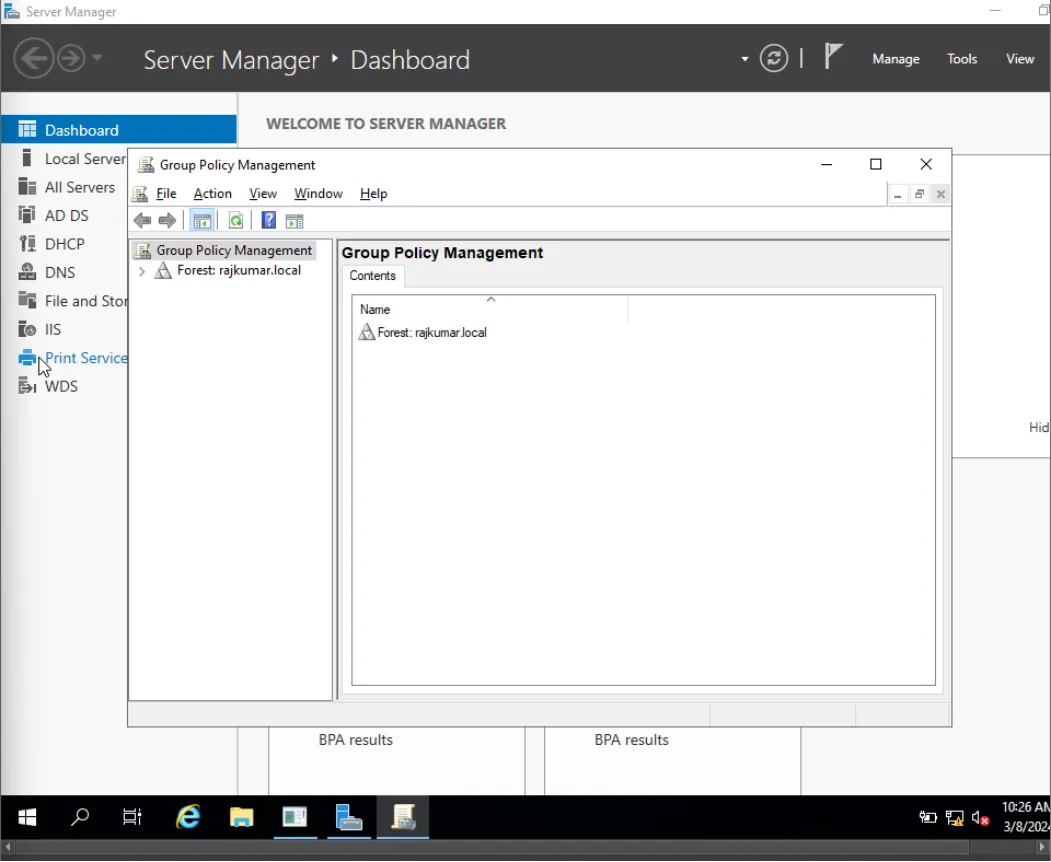Click Group Policy Management taskbar icon
The width and height of the screenshot is (1051, 862).
click(403, 817)
